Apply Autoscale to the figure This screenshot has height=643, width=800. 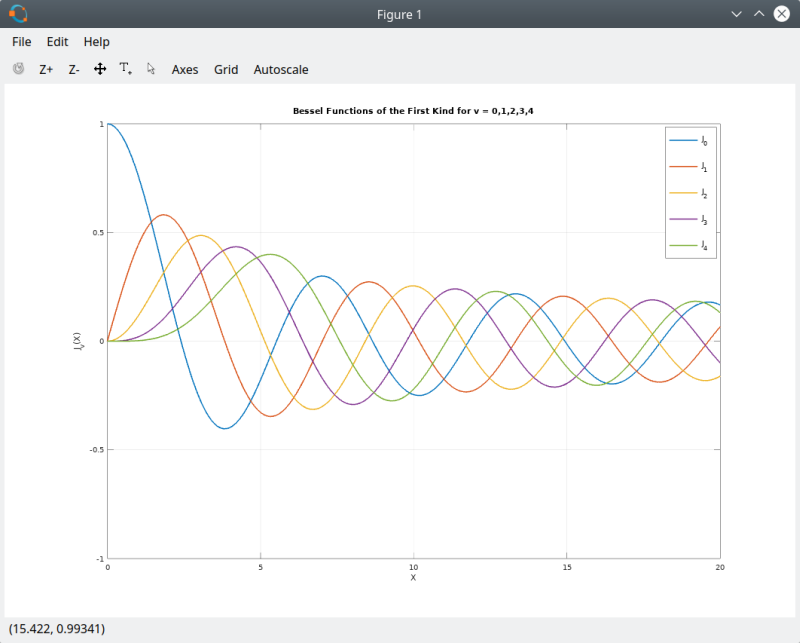click(281, 69)
